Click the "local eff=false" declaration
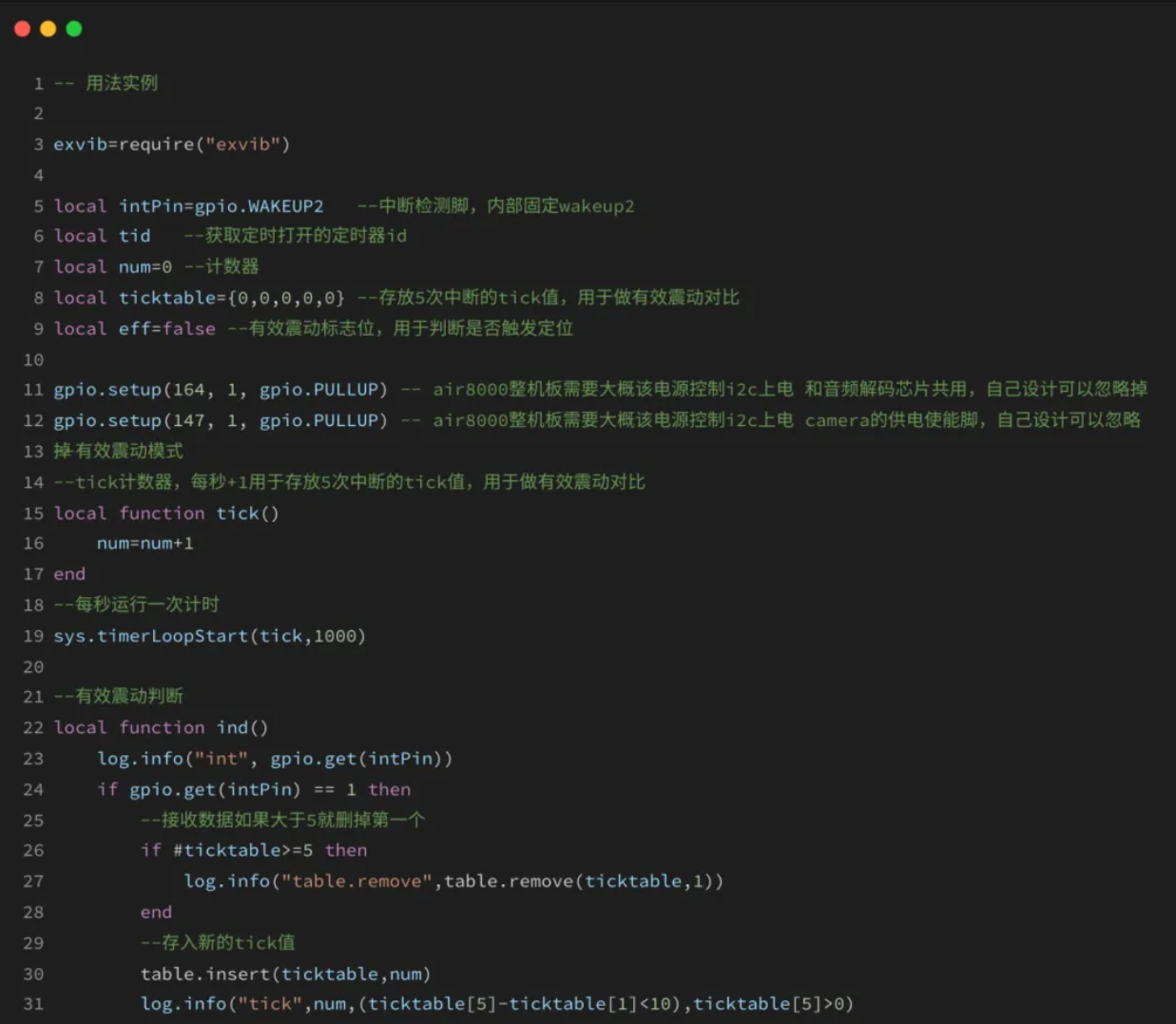Image resolution: width=1176 pixels, height=1024 pixels. pyautogui.click(x=135, y=329)
